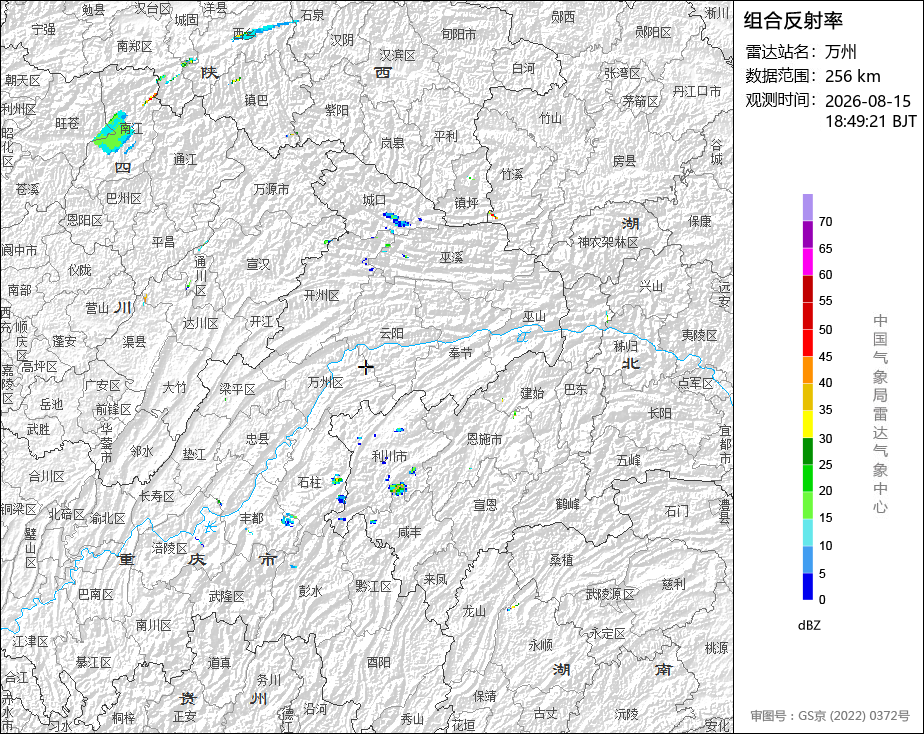The width and height of the screenshot is (924, 734).
Task: Click the echo cell near 丰都
Action: (288, 520)
